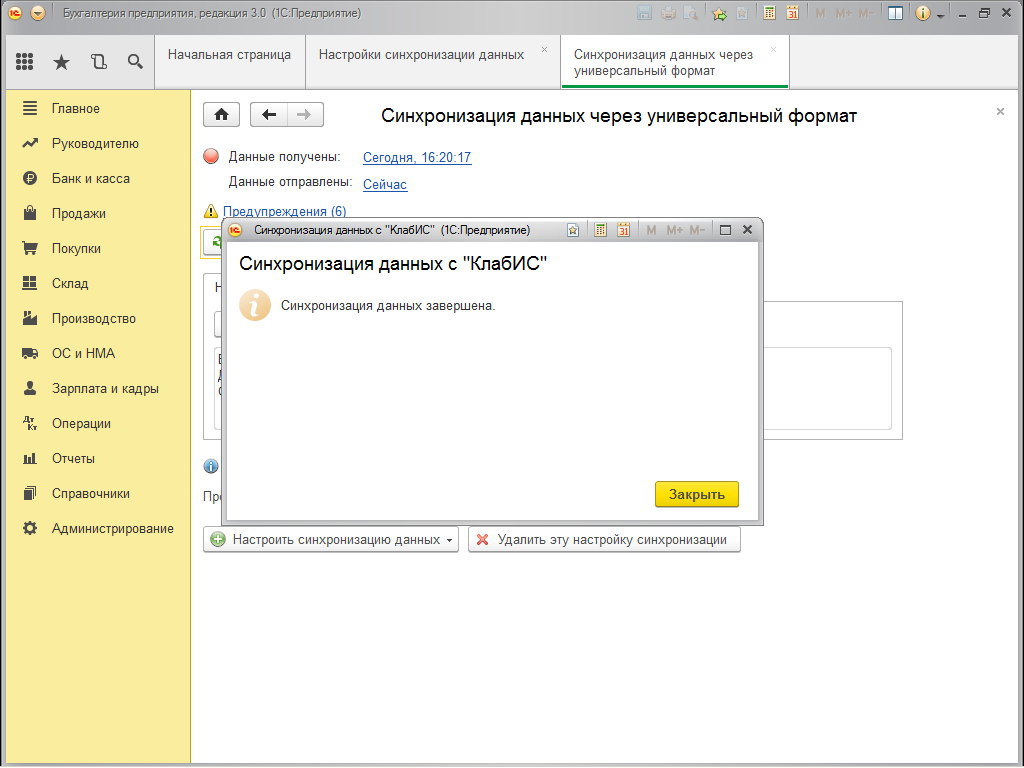Close the form with the gray x
The width and height of the screenshot is (1024, 768).
point(1000,112)
